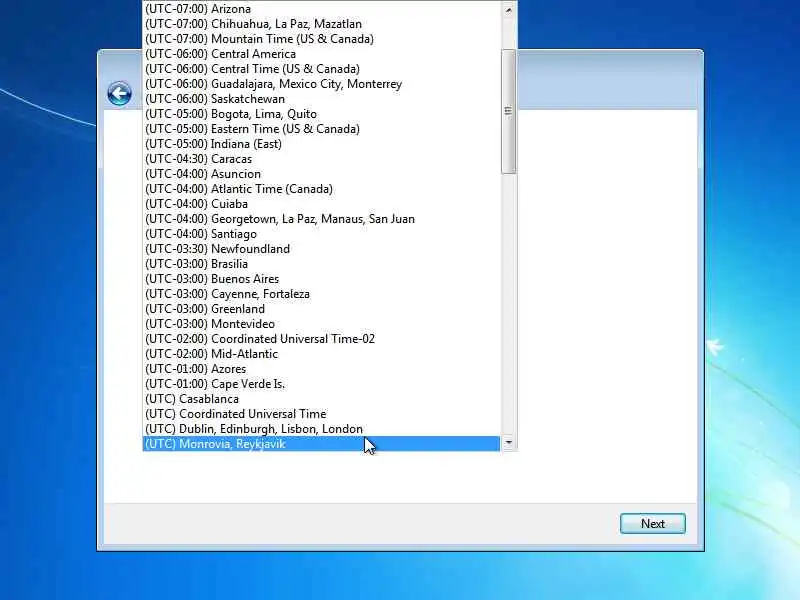Select Chihuahua, La Paz, Mazatlan time zone
This screenshot has height=600, width=800.
[x=321, y=24]
